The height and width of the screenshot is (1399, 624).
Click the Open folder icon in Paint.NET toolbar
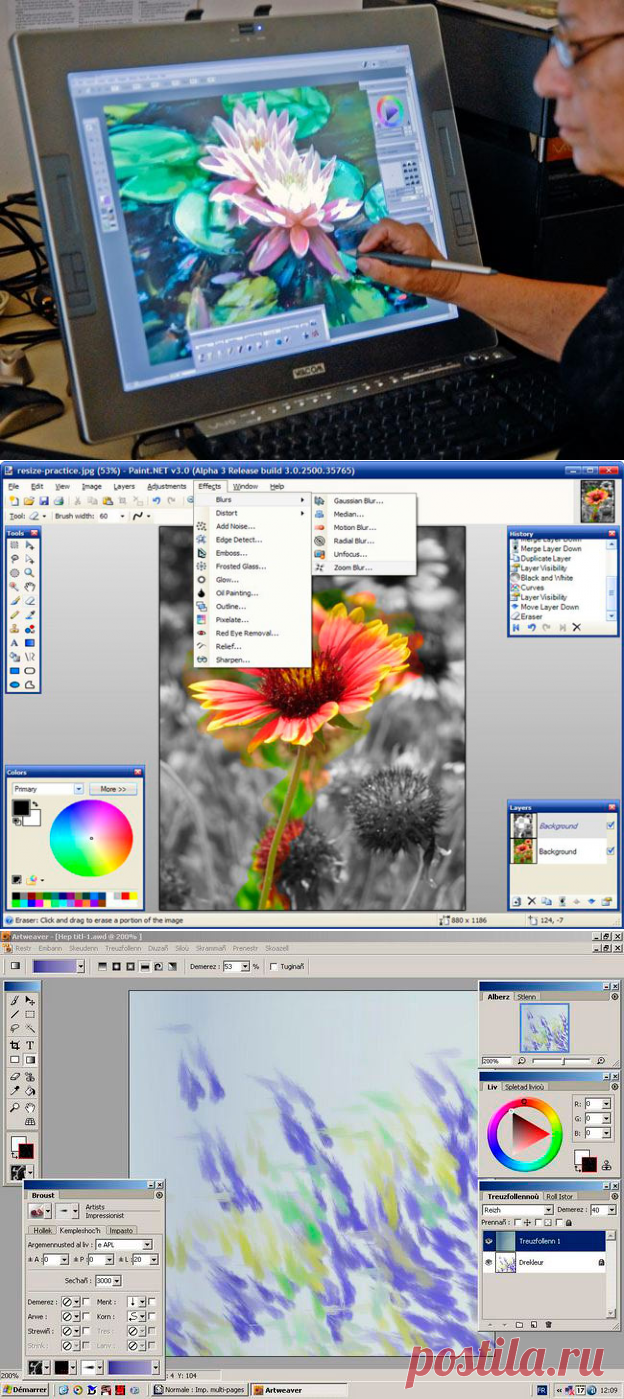pos(29,500)
